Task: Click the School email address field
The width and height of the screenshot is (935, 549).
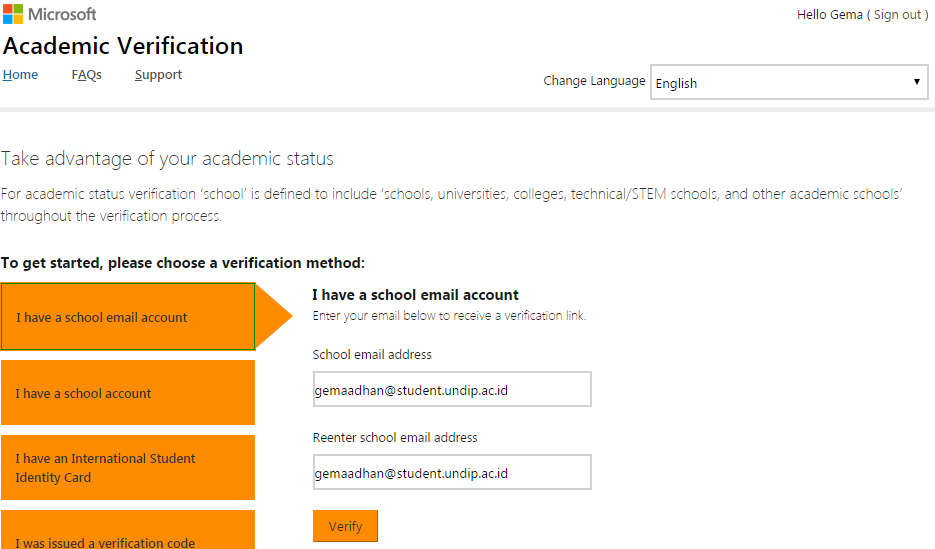Action: [452, 389]
